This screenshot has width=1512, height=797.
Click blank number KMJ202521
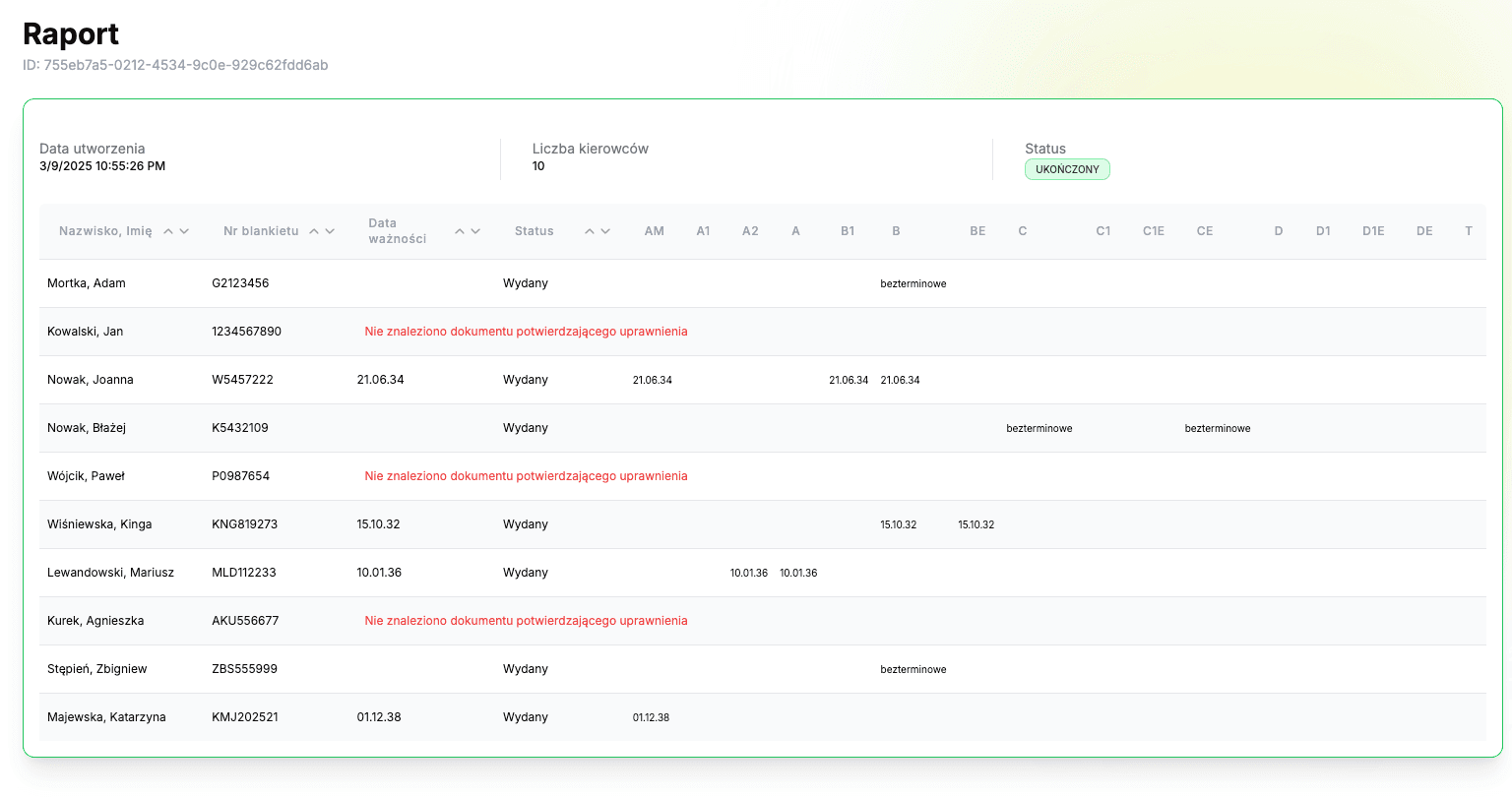[245, 717]
